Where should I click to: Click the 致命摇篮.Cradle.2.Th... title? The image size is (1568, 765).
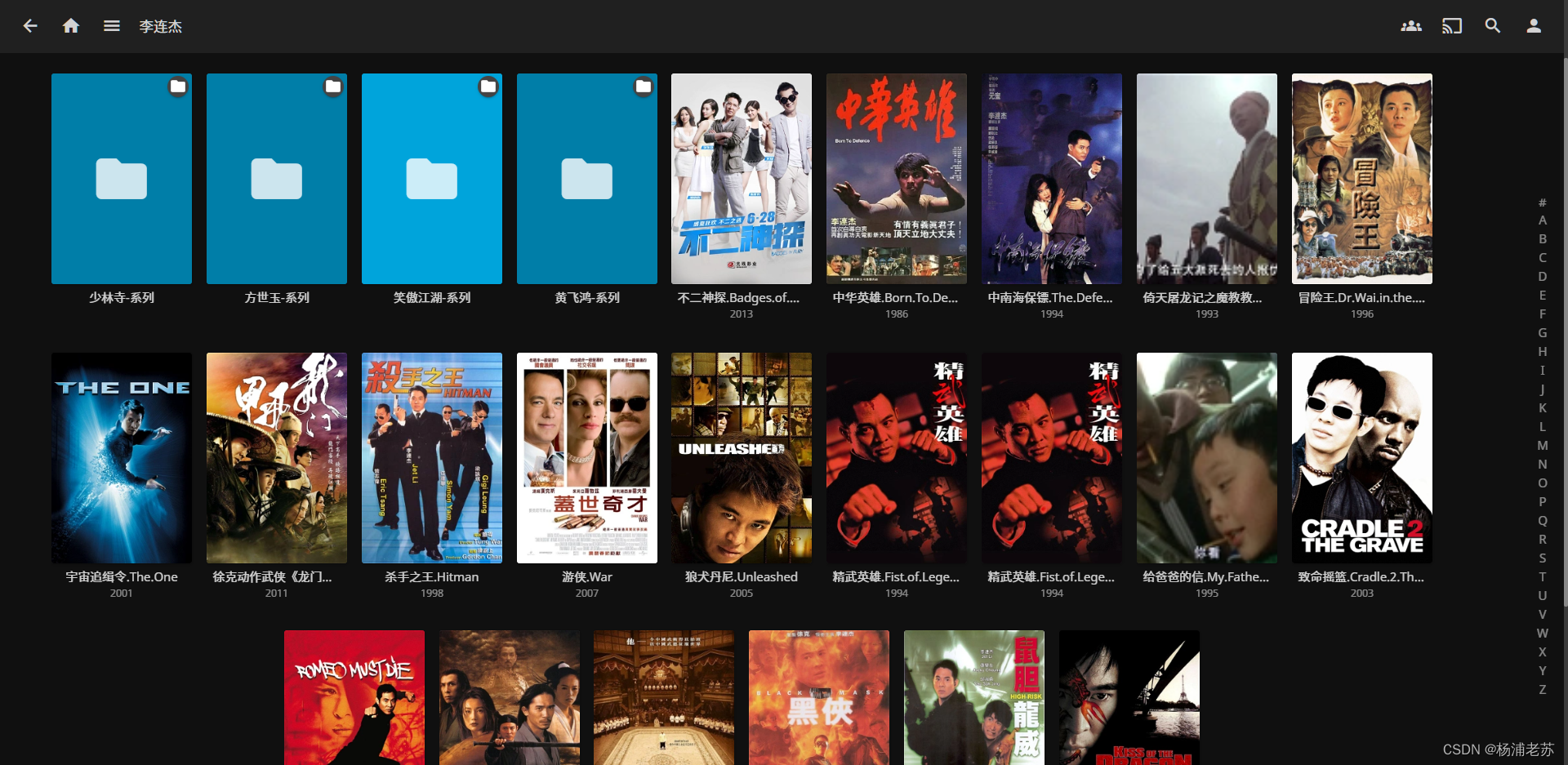[1361, 577]
